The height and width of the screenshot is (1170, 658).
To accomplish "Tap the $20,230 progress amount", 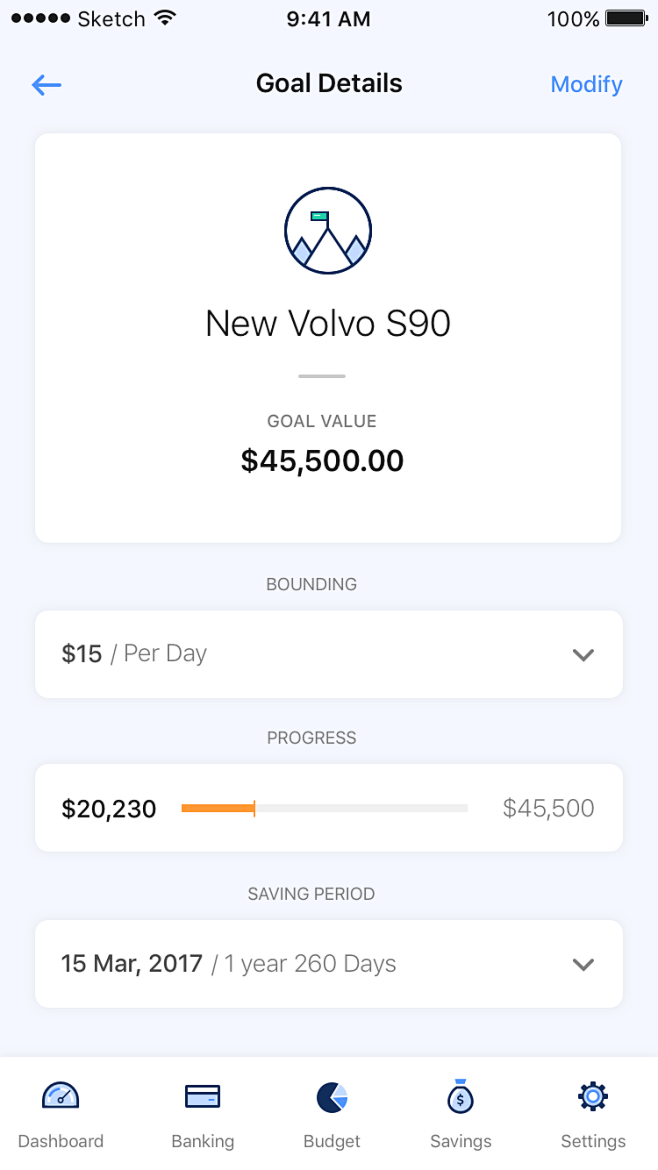I will pos(109,808).
